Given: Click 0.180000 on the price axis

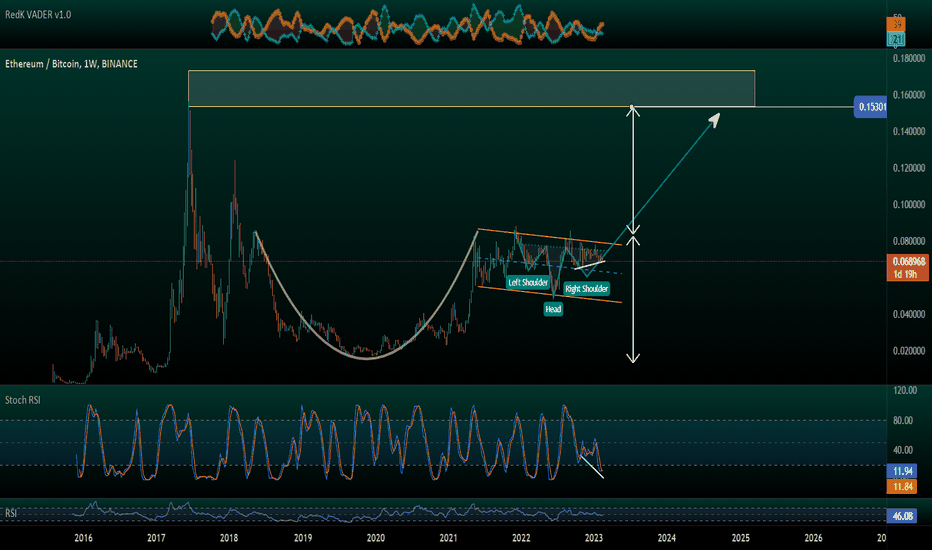Looking at the screenshot, I should coord(909,58).
